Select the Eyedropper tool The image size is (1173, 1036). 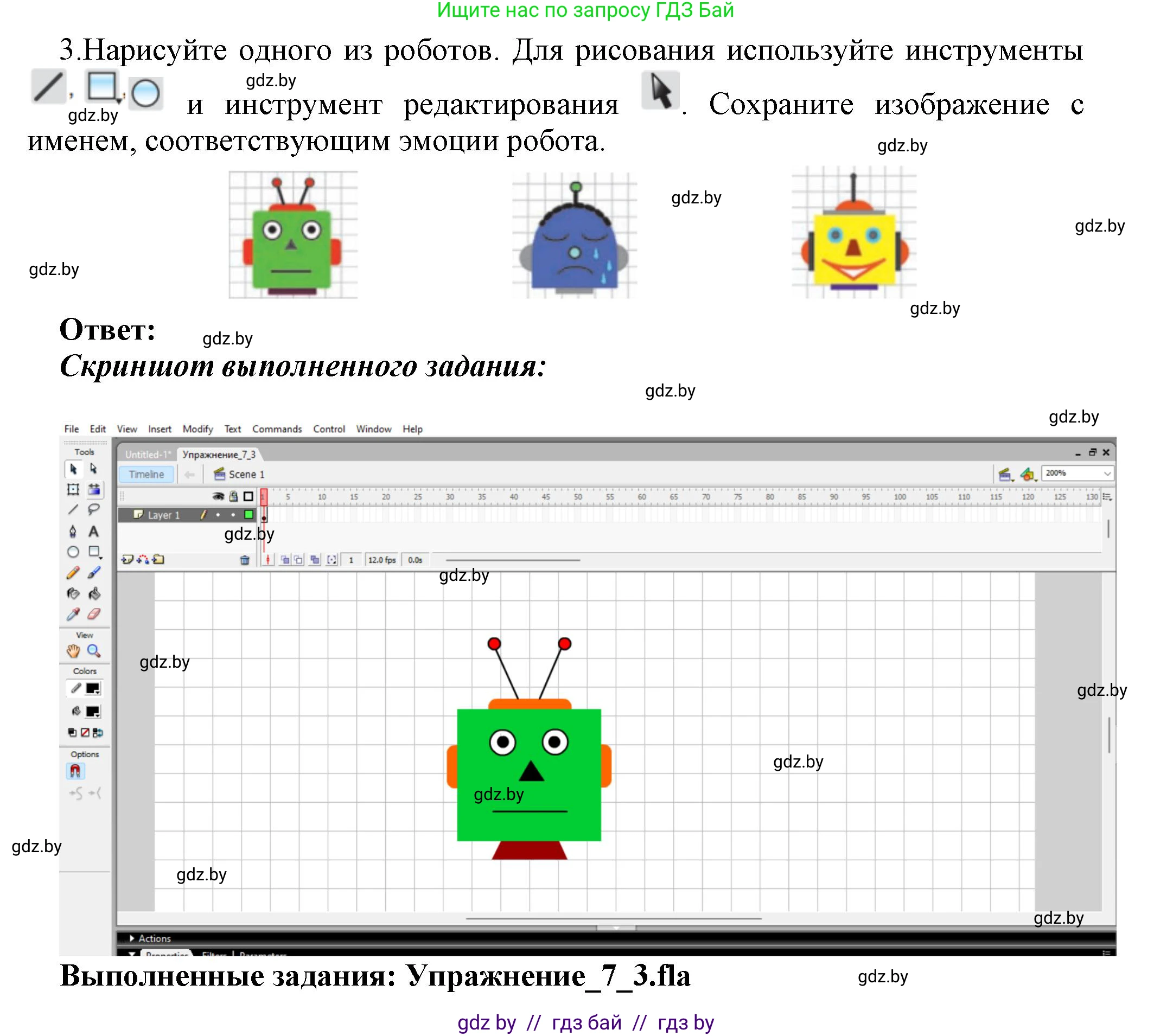pyautogui.click(x=73, y=613)
